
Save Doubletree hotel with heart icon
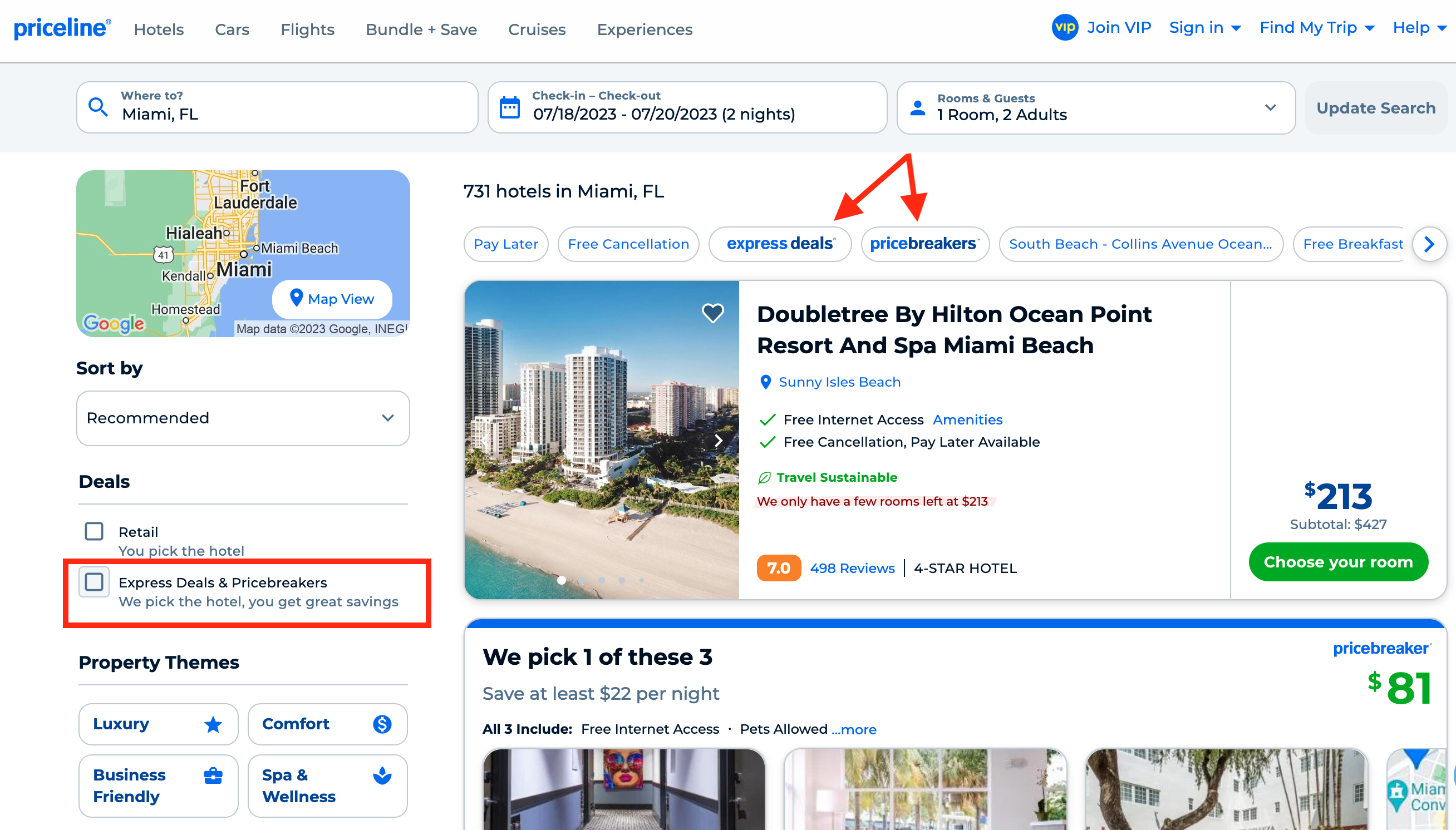coord(712,313)
